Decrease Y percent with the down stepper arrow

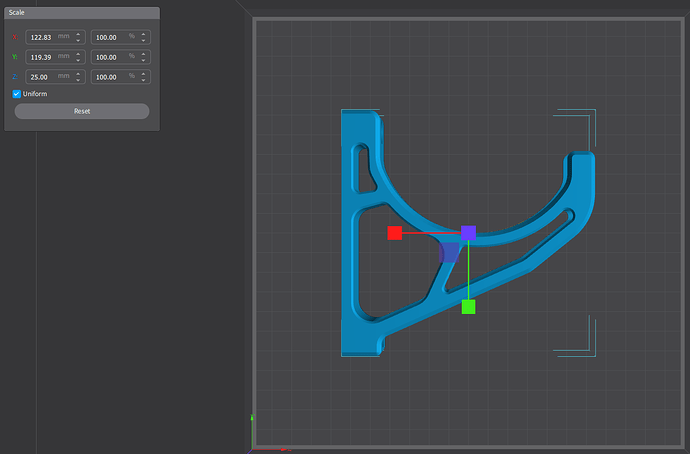143,60
